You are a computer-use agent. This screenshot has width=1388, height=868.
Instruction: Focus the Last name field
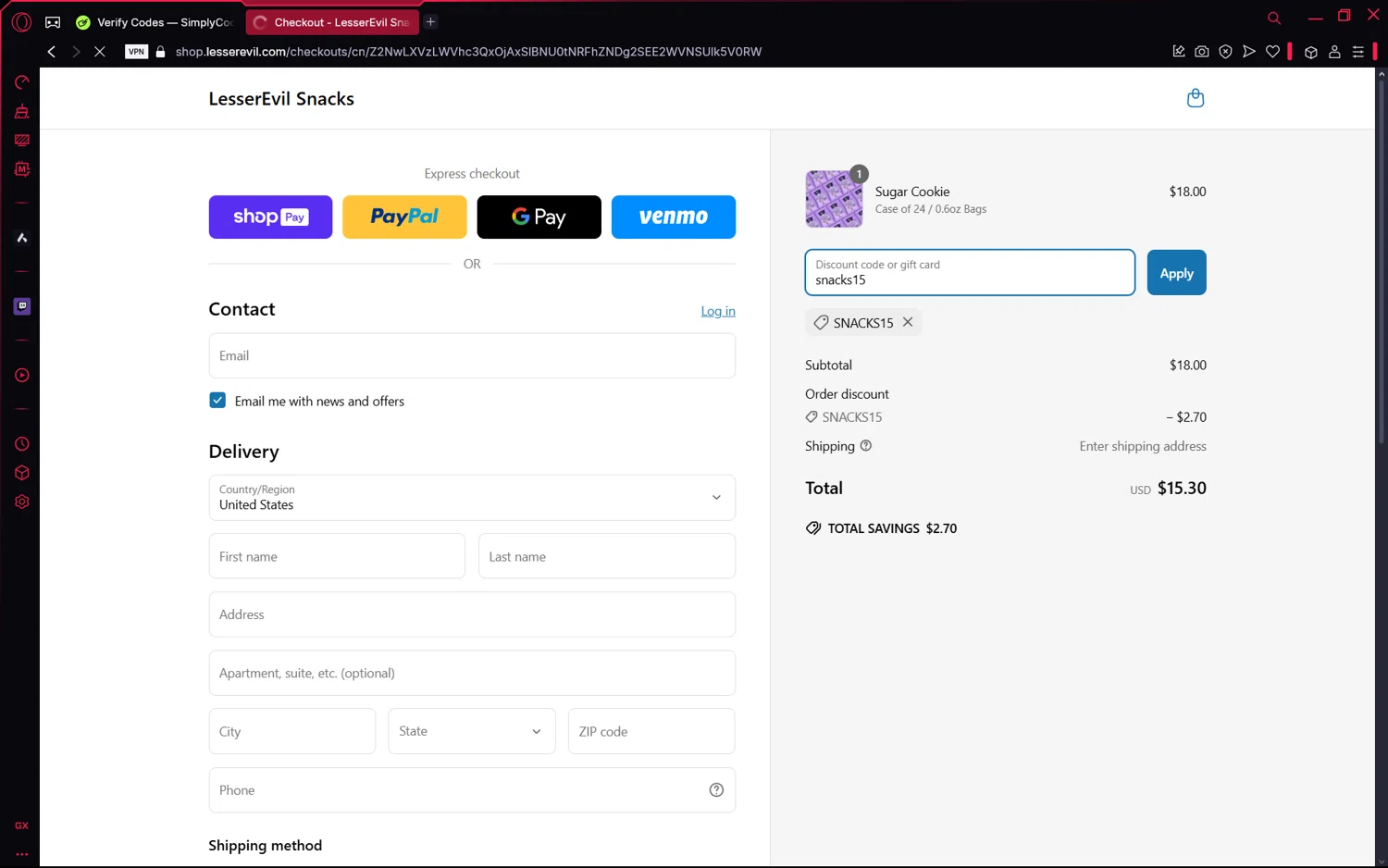[607, 556]
